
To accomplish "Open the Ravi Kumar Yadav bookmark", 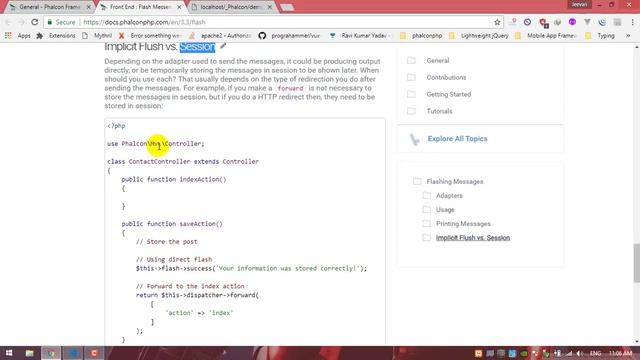I will click(x=360, y=36).
